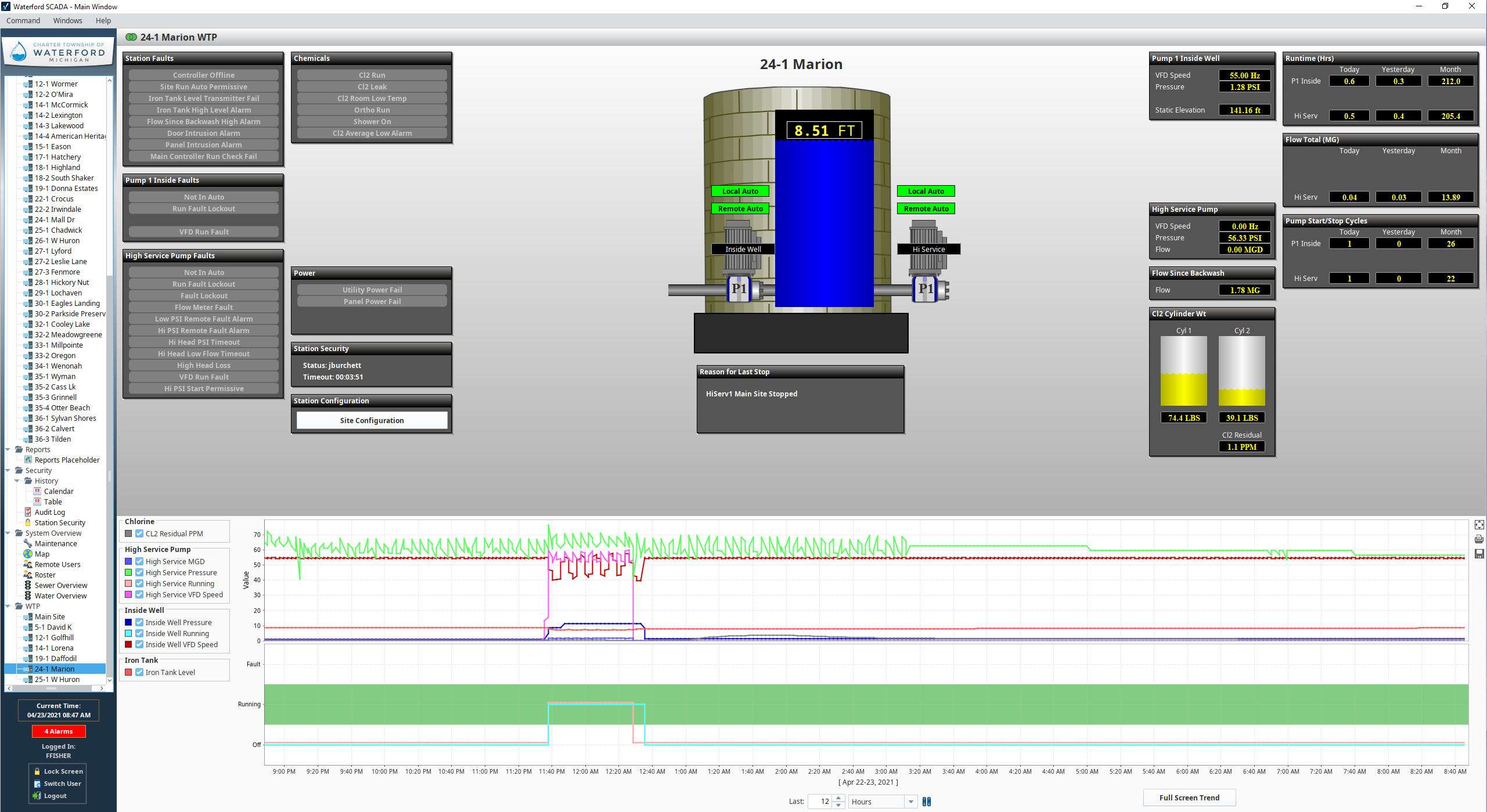This screenshot has width=1487, height=812.
Task: Click the navigation tree horizontal scrollbar
Action: coord(56,688)
